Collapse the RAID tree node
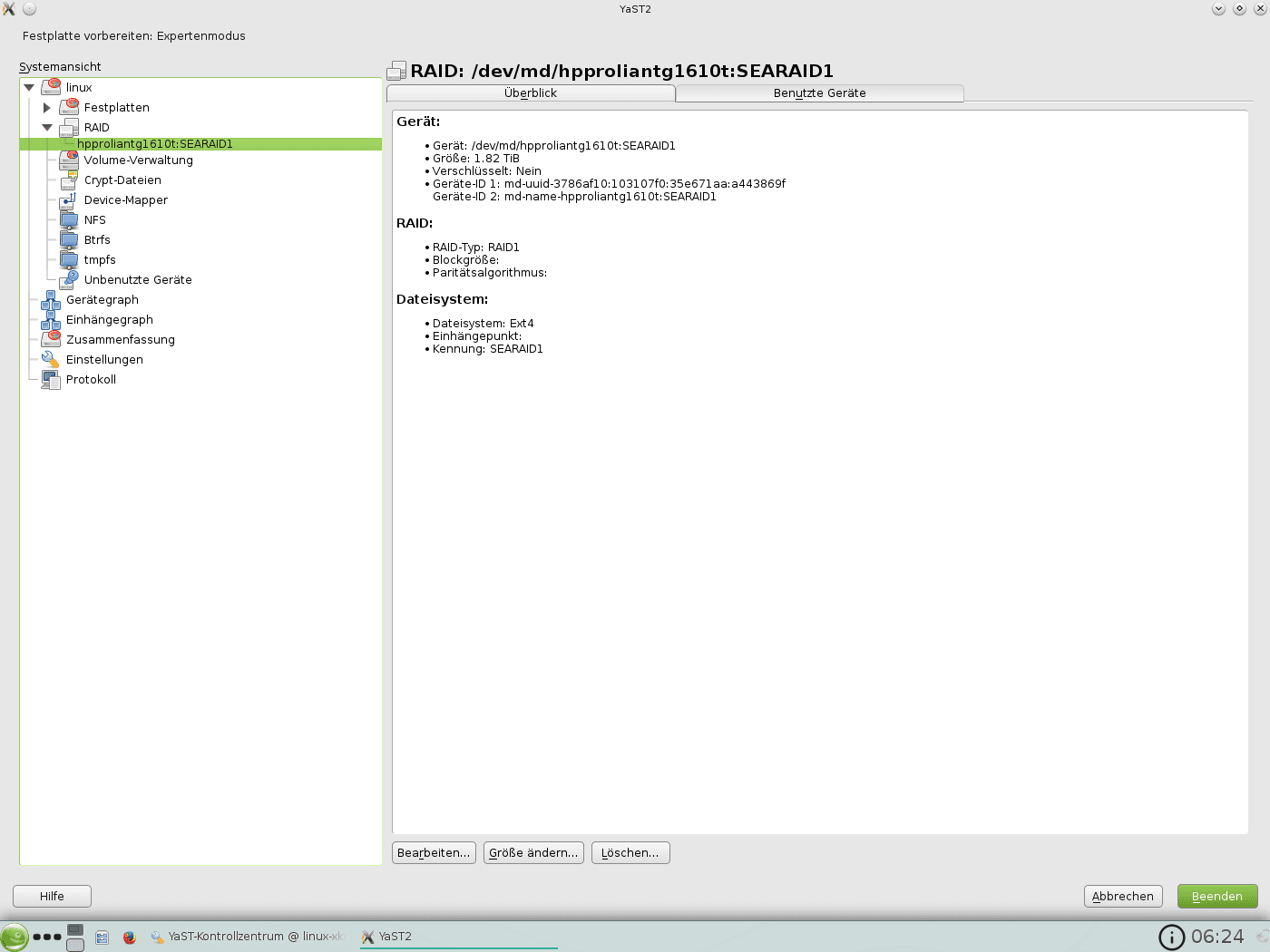This screenshot has width=1270, height=952. [x=47, y=127]
